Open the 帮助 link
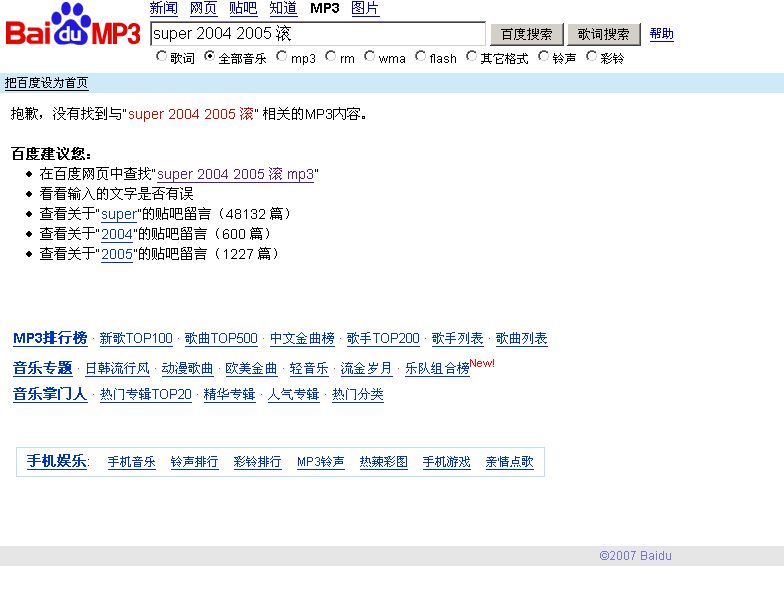The height and width of the screenshot is (589, 784). (662, 34)
